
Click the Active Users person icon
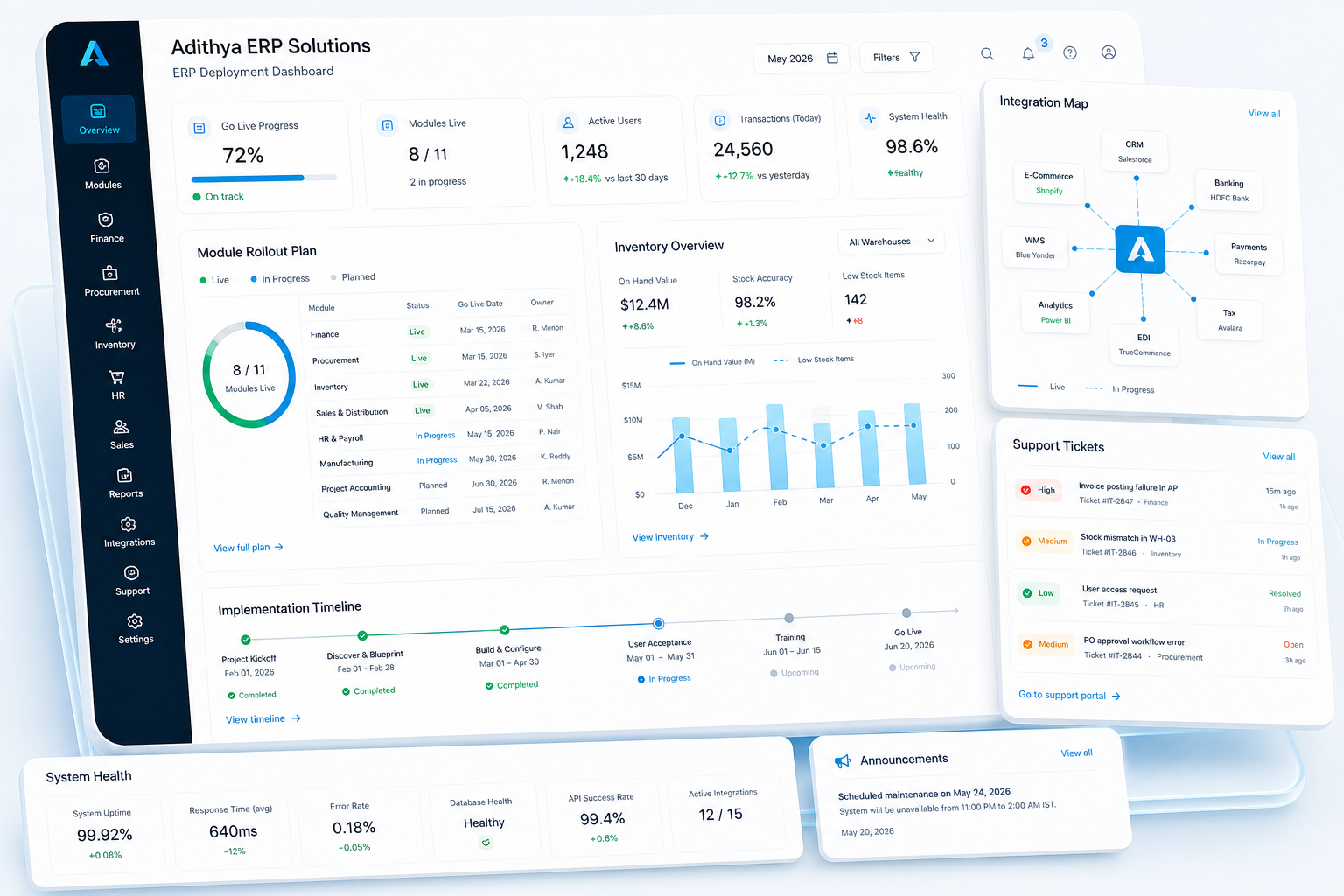(568, 122)
